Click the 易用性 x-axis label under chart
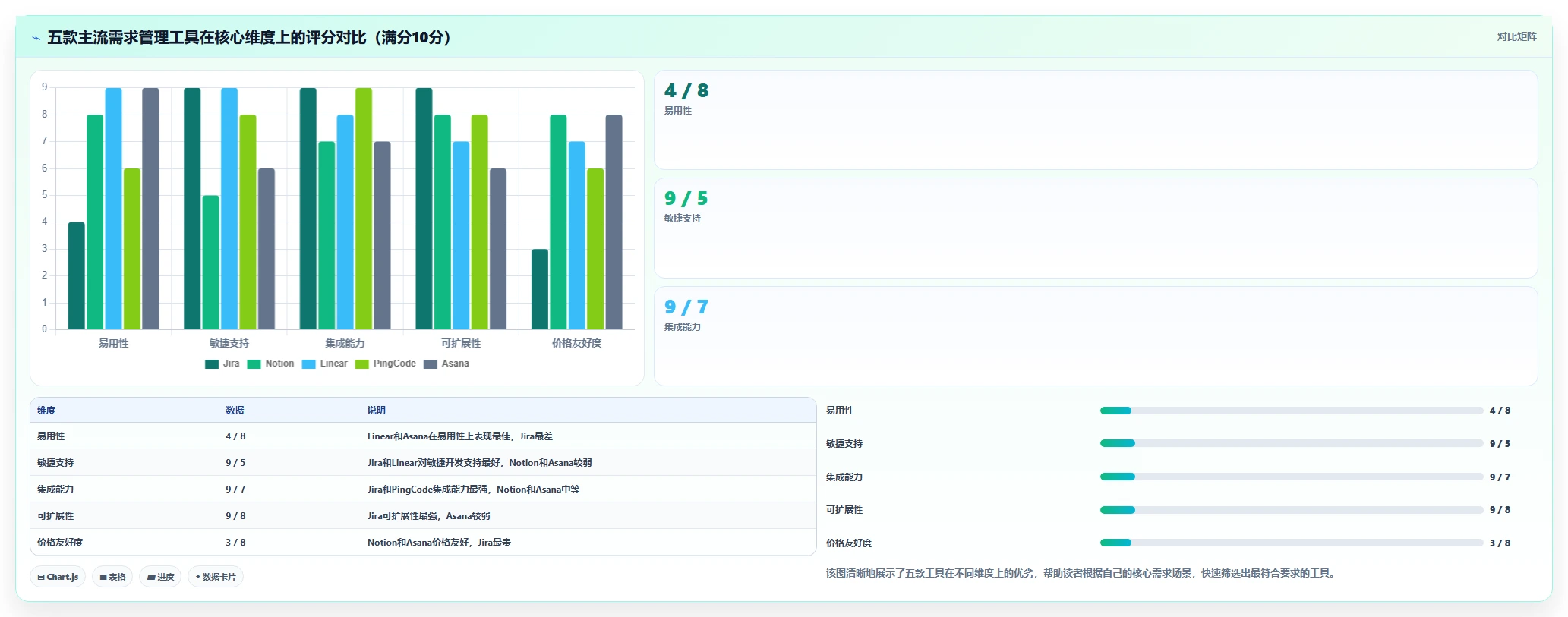This screenshot has width=1568, height=617. pyautogui.click(x=113, y=343)
